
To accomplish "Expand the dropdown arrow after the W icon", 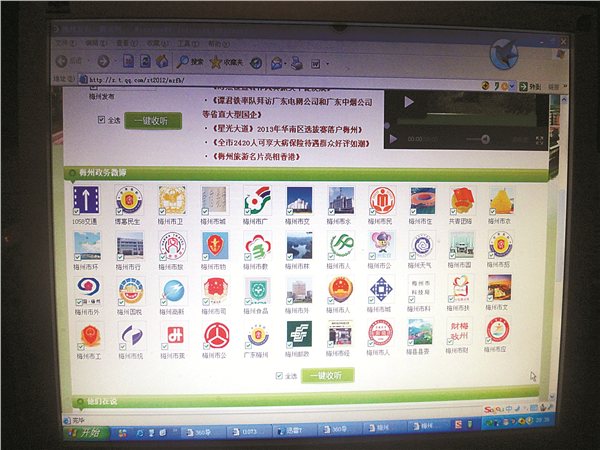I will (328, 64).
